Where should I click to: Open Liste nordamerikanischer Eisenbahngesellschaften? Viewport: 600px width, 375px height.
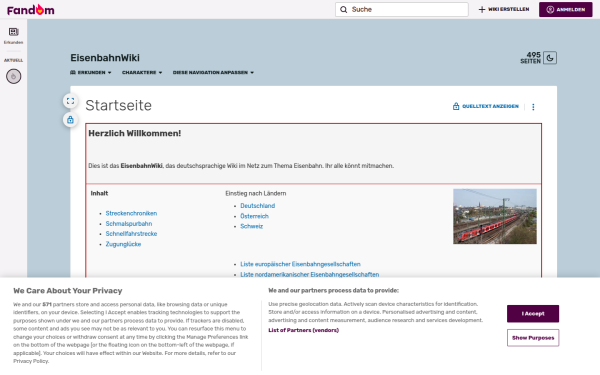click(310, 274)
